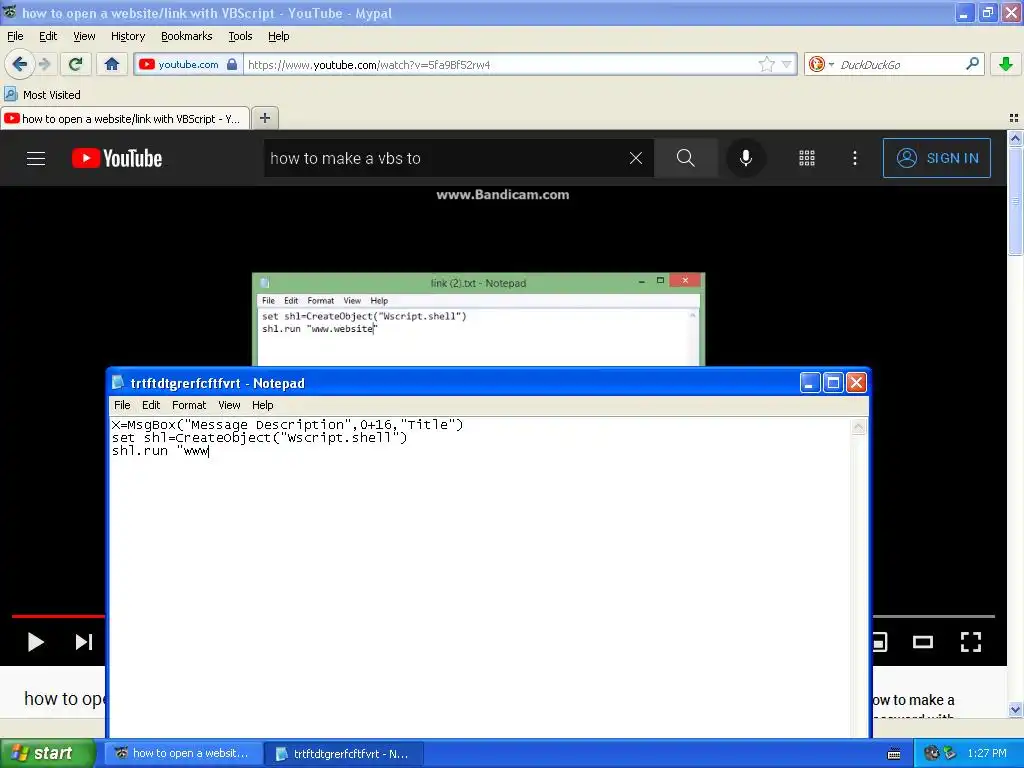
Task: Open Notepad's Help menu
Action: pyautogui.click(x=263, y=405)
